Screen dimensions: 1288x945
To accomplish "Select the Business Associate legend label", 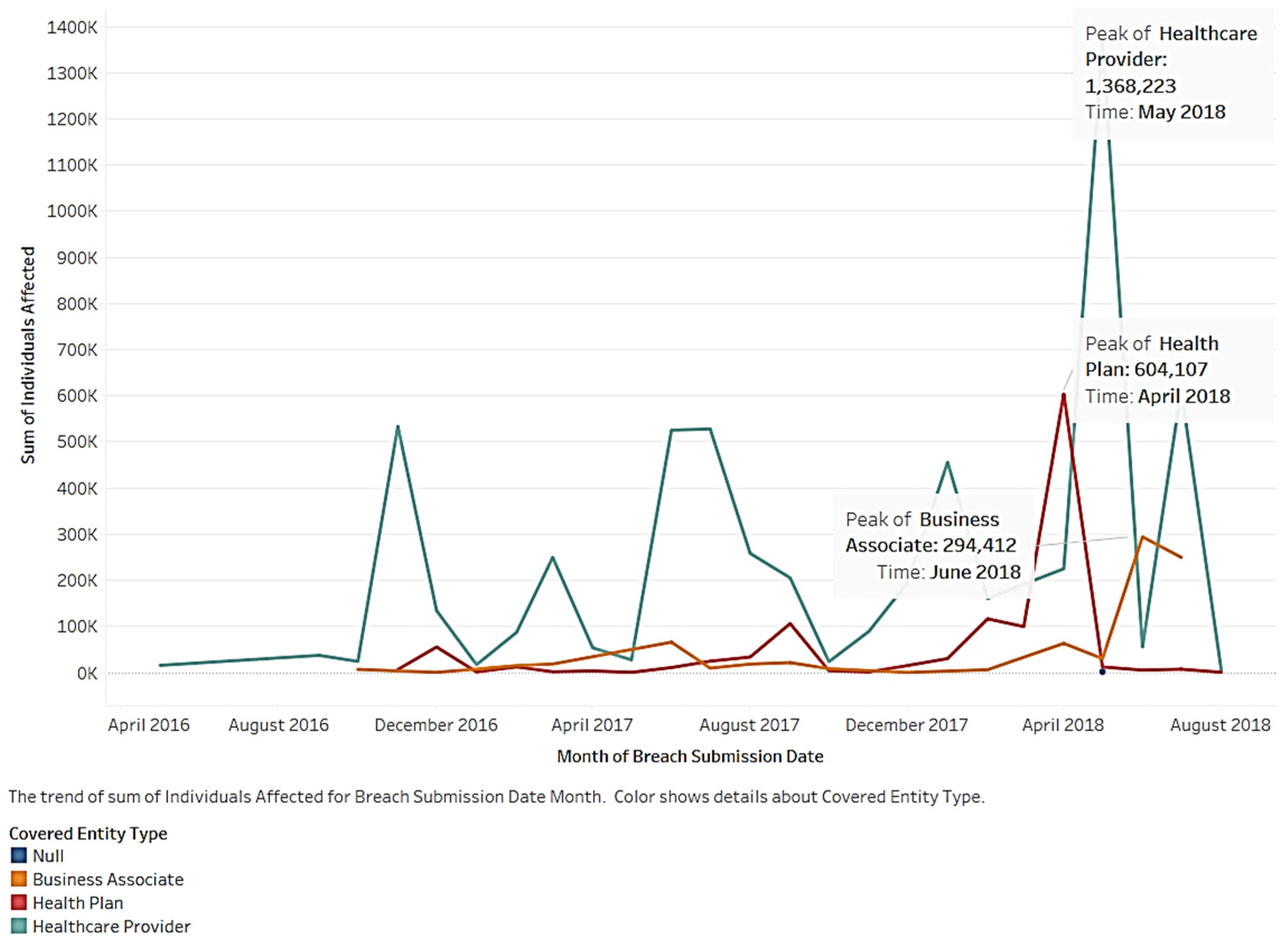I will [108, 879].
